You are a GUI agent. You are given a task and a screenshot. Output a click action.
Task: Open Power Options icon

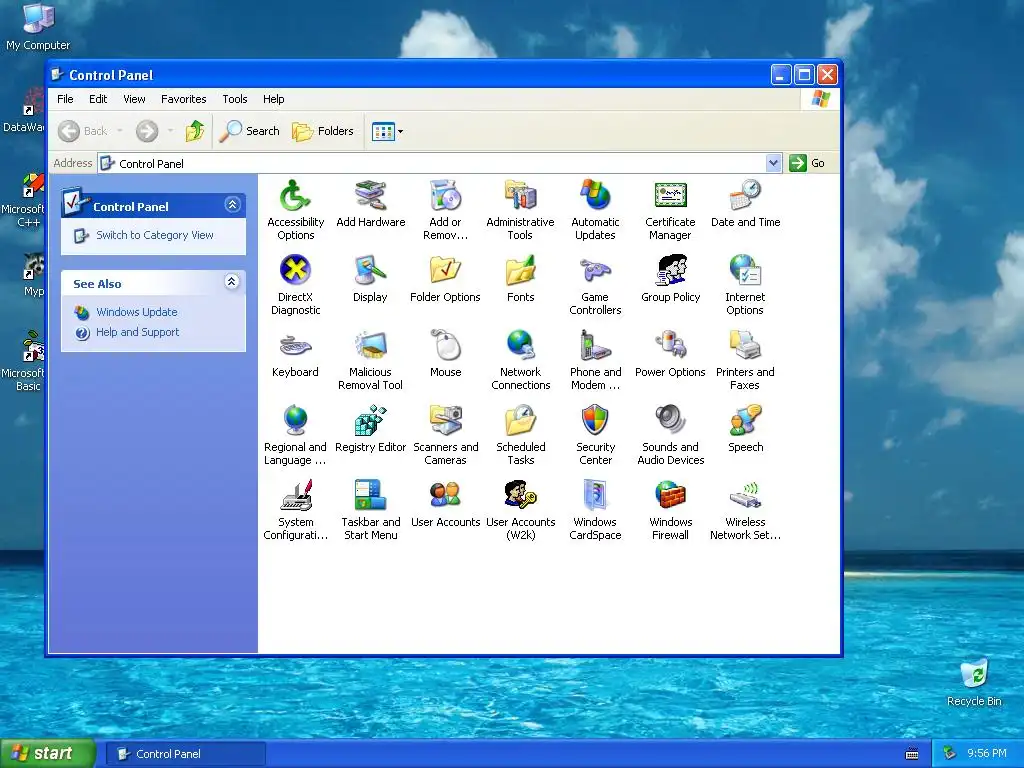pyautogui.click(x=670, y=345)
